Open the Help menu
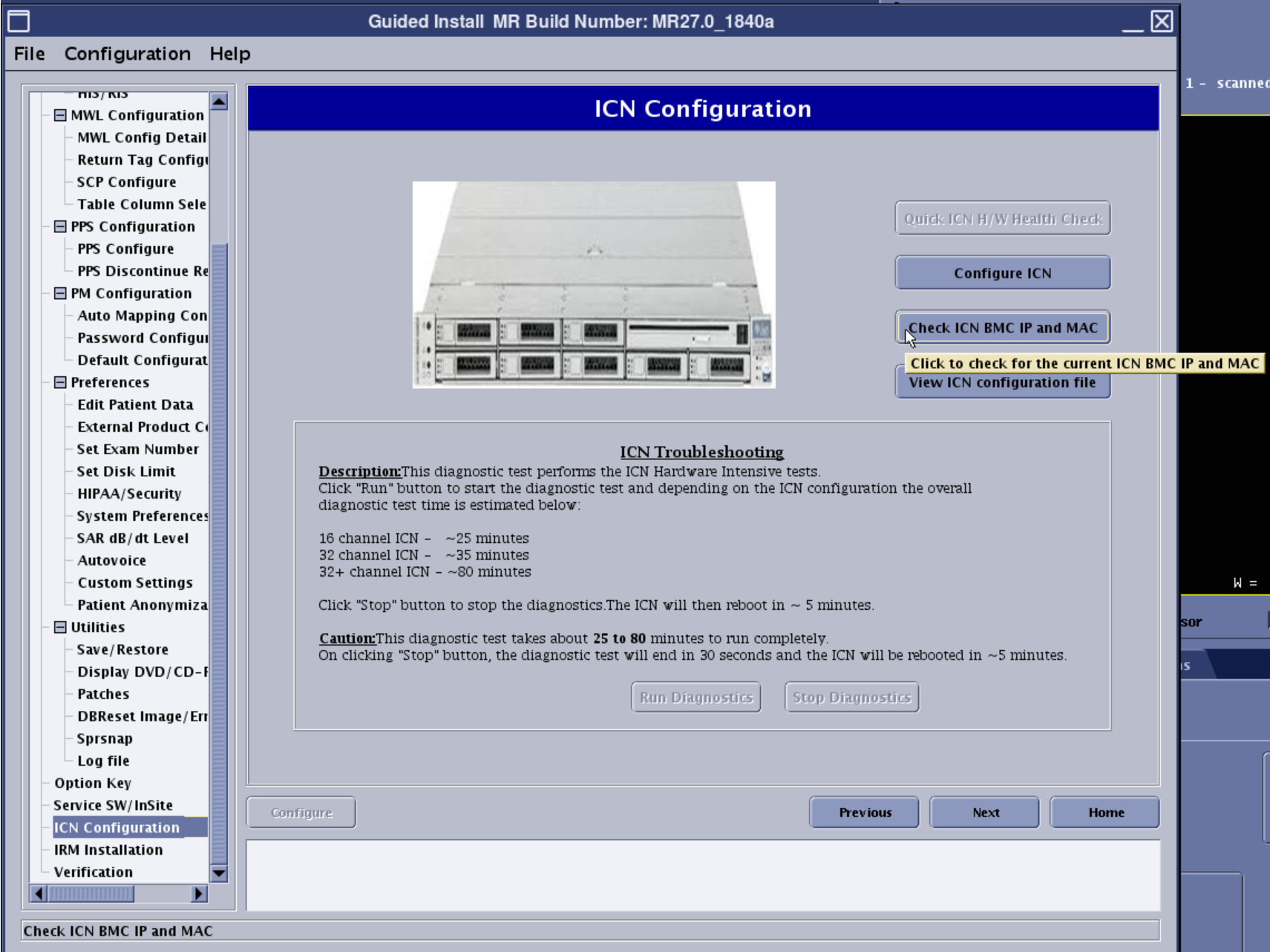The image size is (1270, 952). point(229,54)
